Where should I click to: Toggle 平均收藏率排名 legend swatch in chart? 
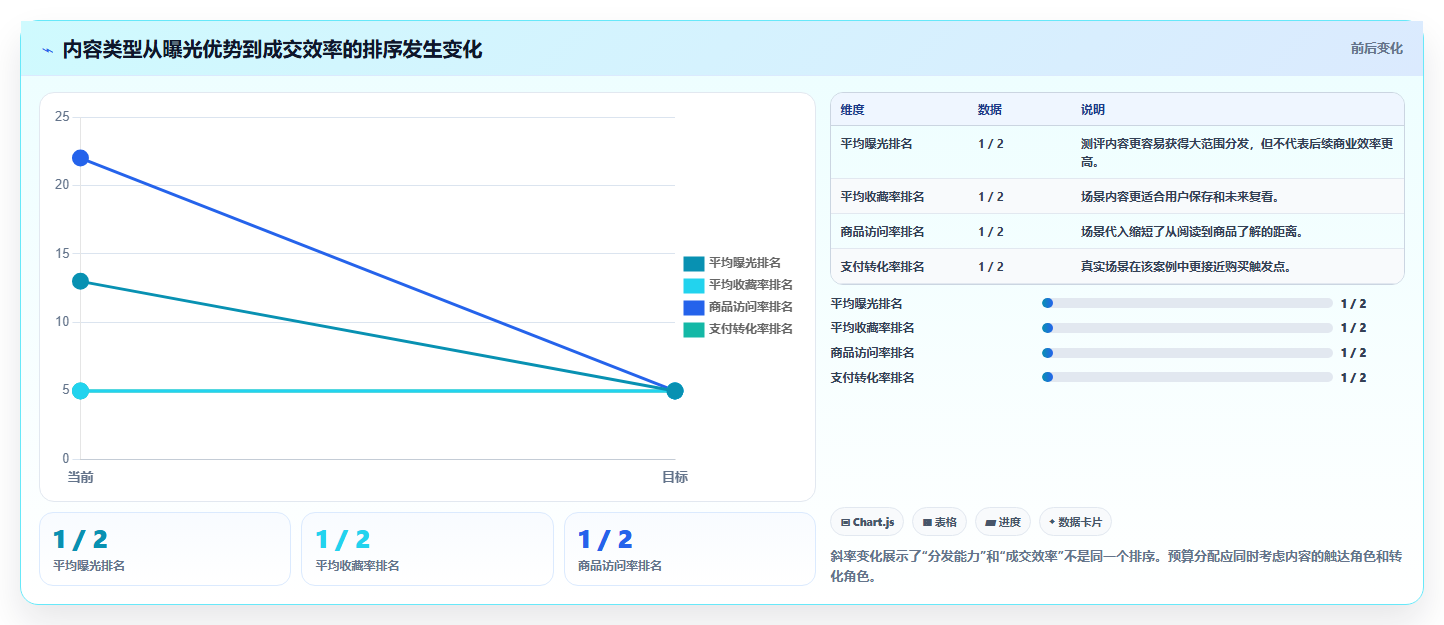coord(694,285)
